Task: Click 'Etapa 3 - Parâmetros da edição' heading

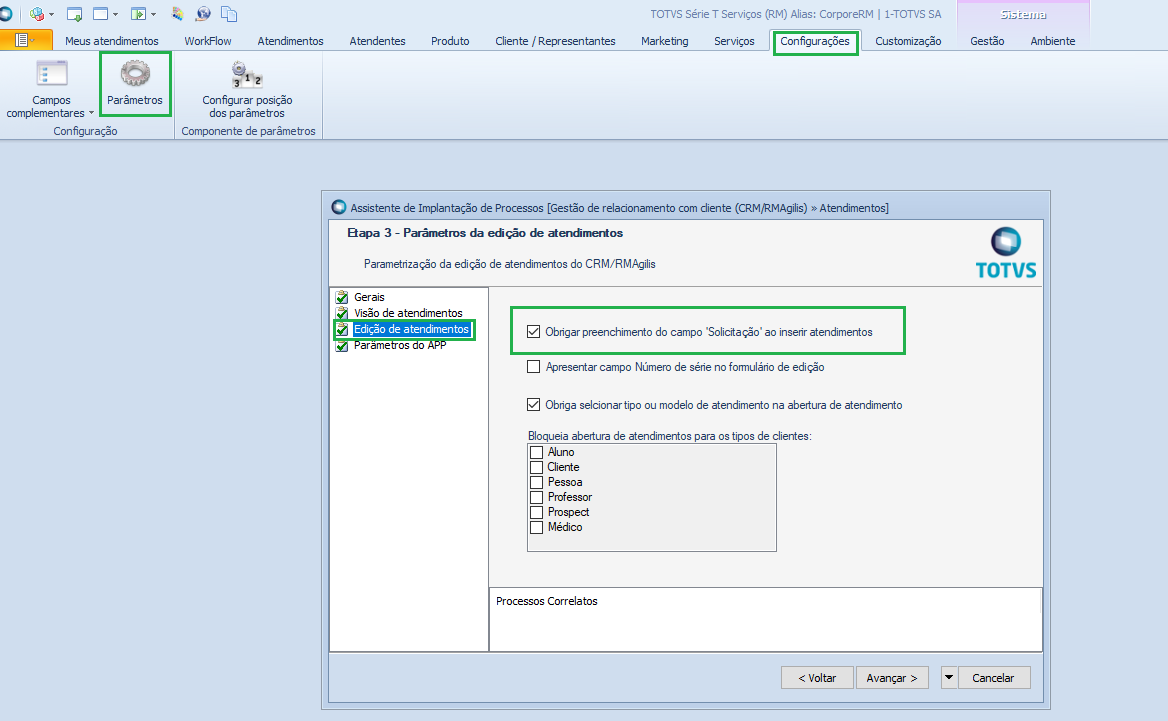Action: (485, 233)
